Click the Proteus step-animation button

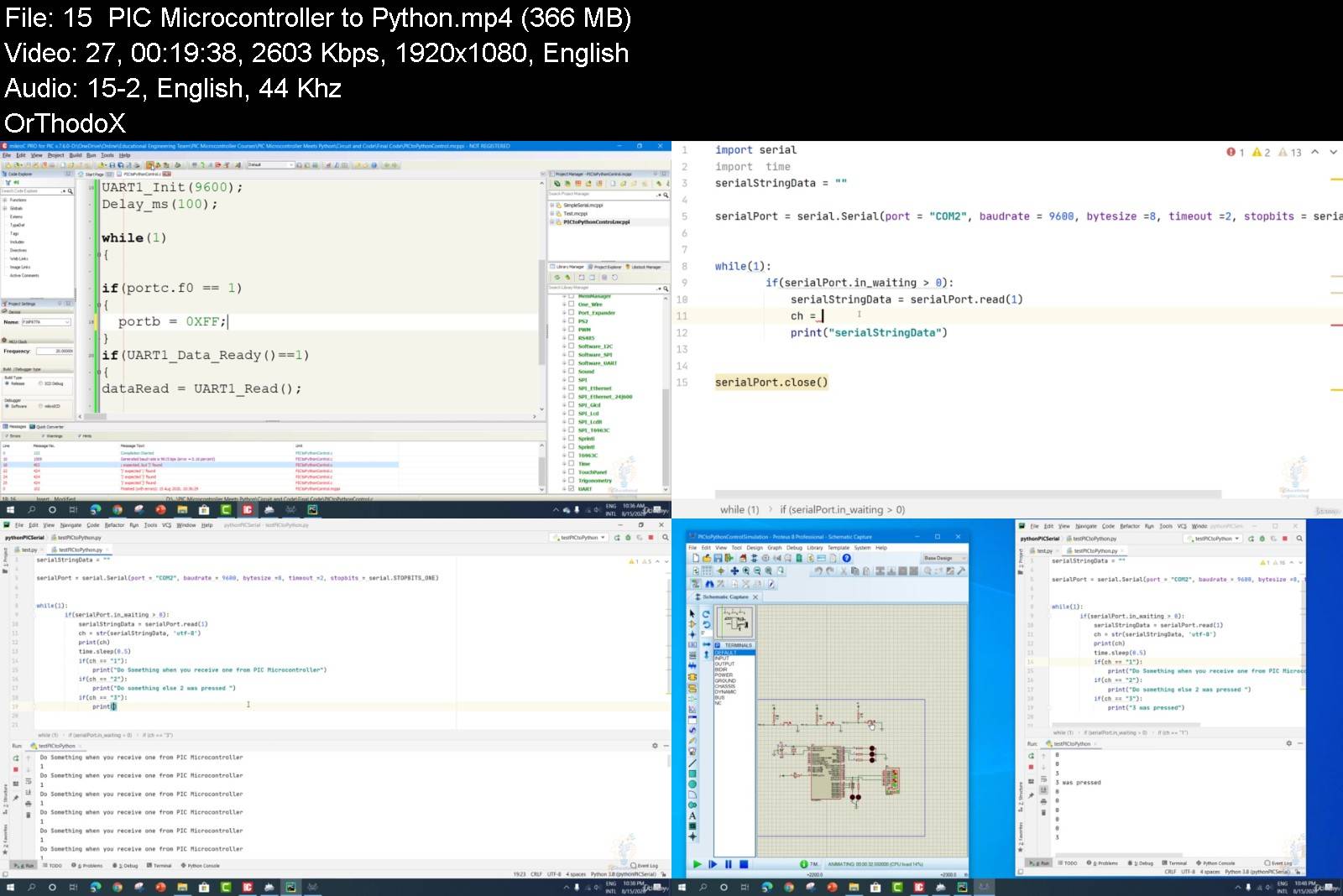[x=713, y=864]
